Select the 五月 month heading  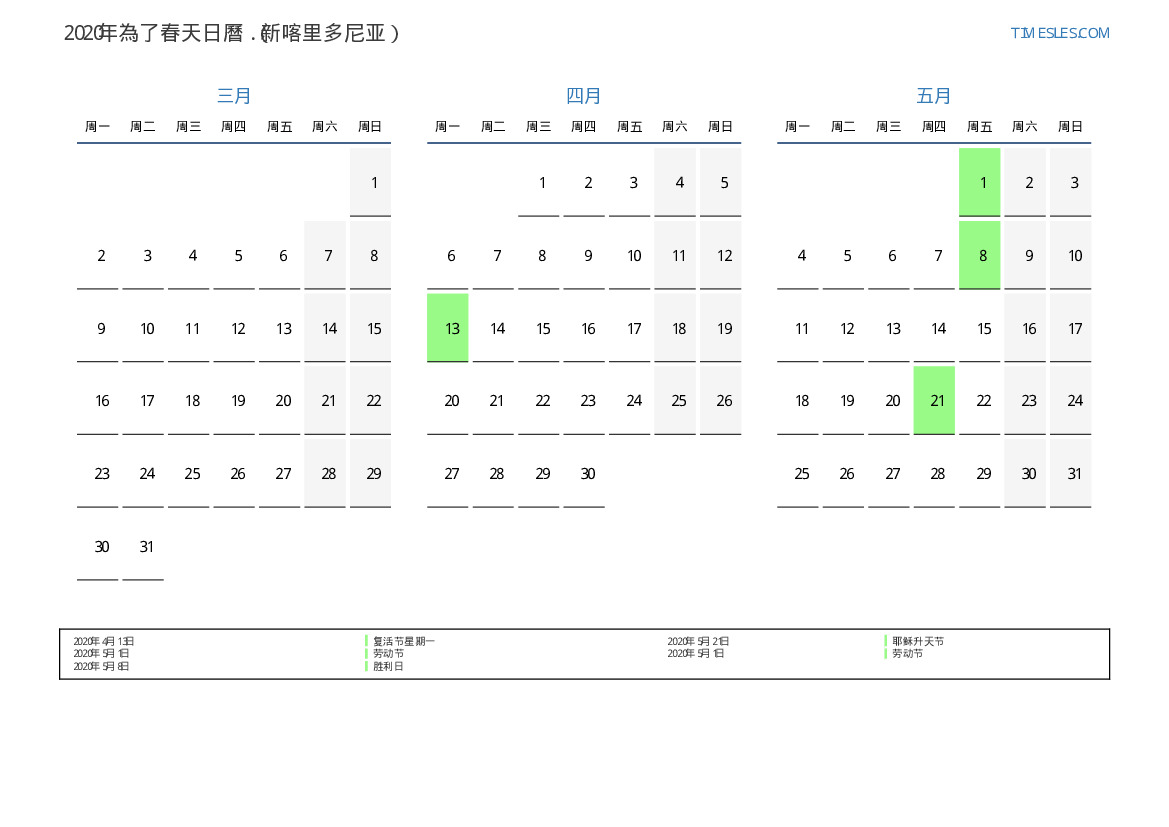coord(934,96)
